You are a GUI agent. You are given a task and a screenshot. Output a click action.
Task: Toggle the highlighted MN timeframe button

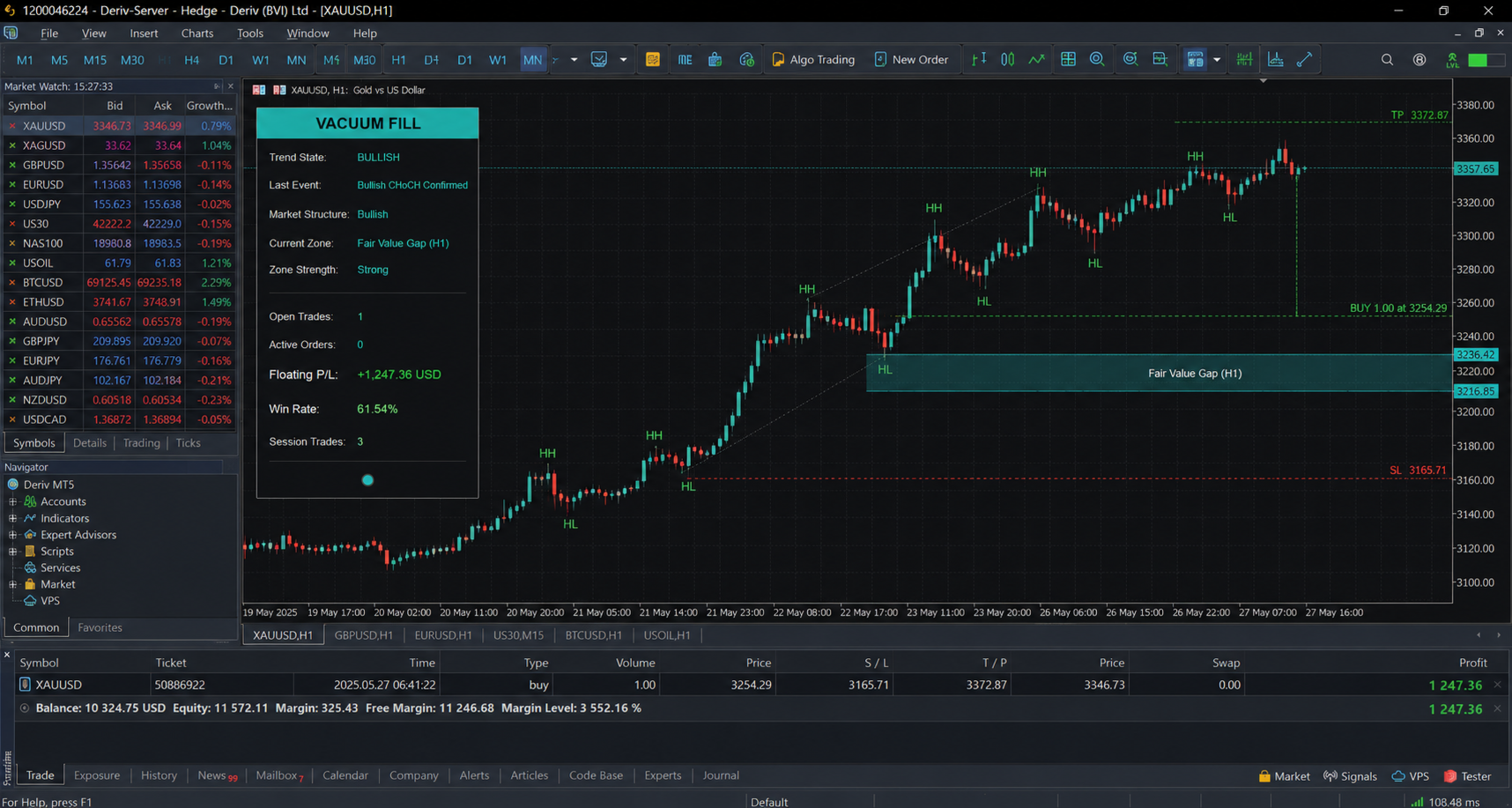point(532,60)
